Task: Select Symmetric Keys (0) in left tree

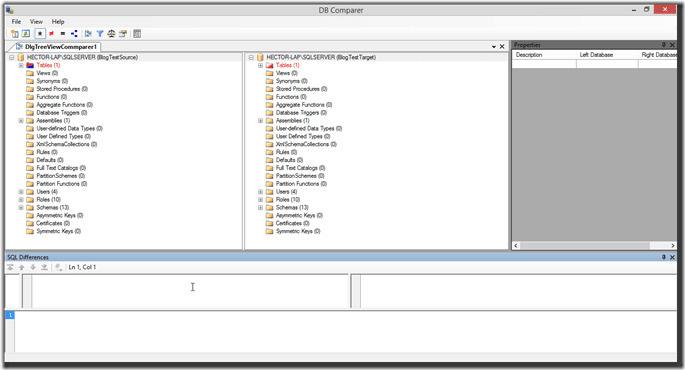Action: pos(59,231)
